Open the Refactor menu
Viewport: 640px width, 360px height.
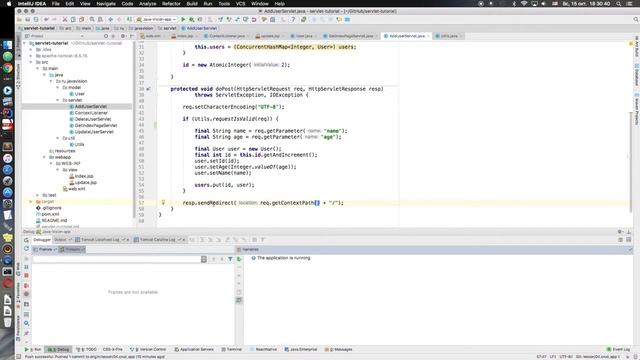pyautogui.click(x=171, y=4)
